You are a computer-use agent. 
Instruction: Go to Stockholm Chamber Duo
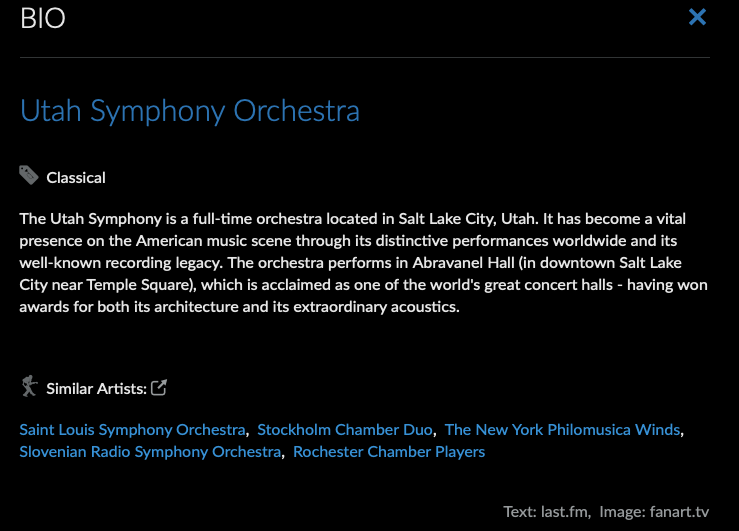(345, 430)
